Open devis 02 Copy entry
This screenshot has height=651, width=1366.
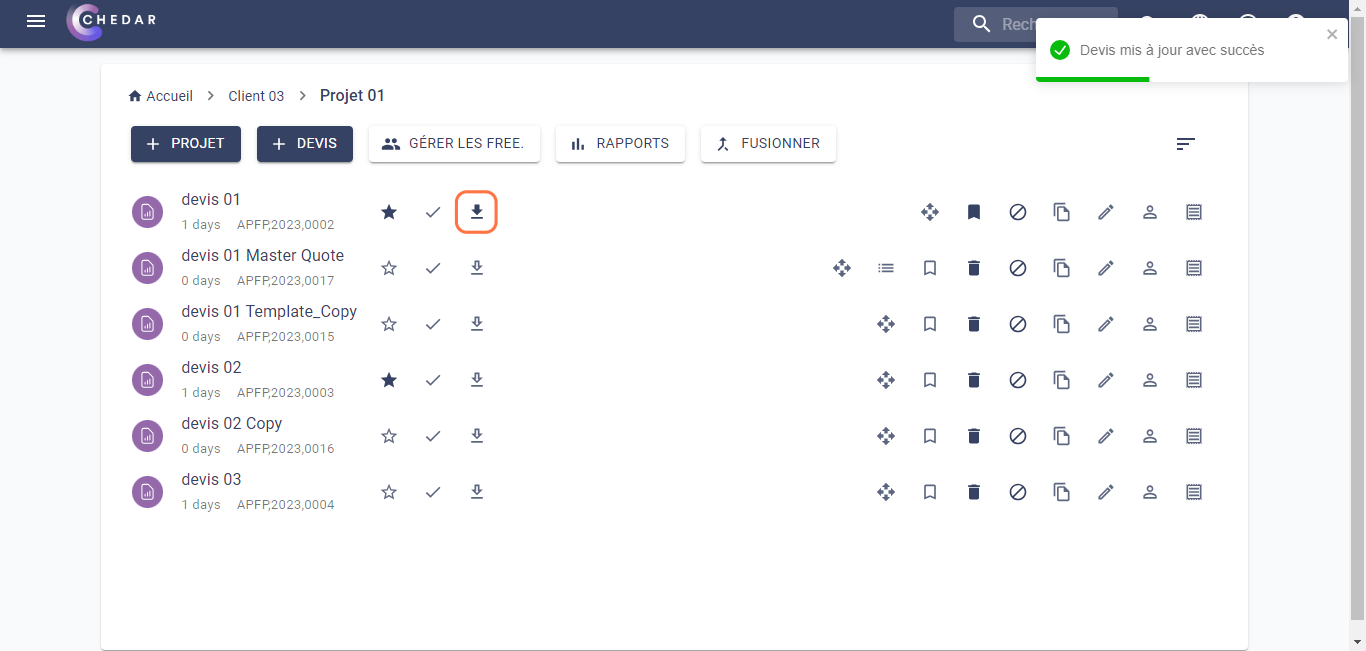pos(232,423)
